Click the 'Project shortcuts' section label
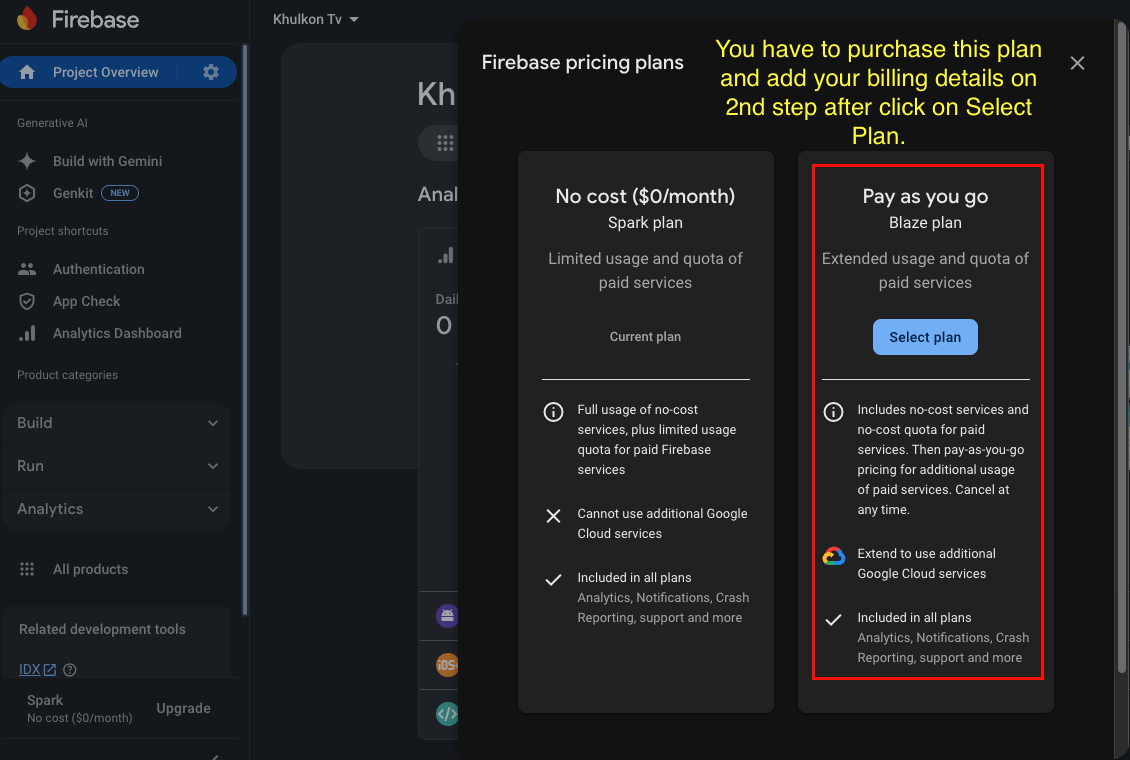Screen dimensions: 1130x760 (63, 231)
